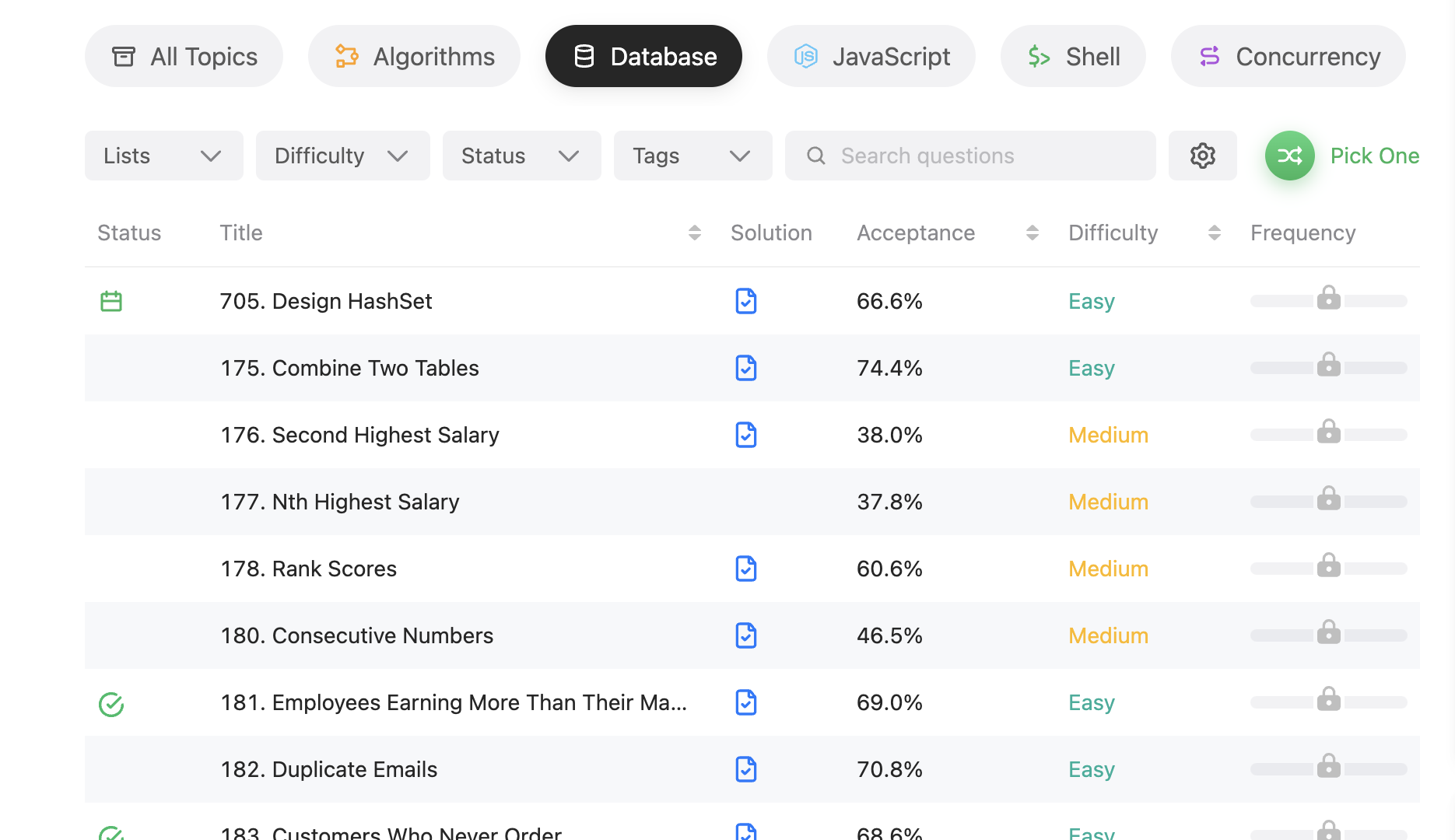Click the Frequency column header
The height and width of the screenshot is (840, 1455).
pyautogui.click(x=1302, y=233)
